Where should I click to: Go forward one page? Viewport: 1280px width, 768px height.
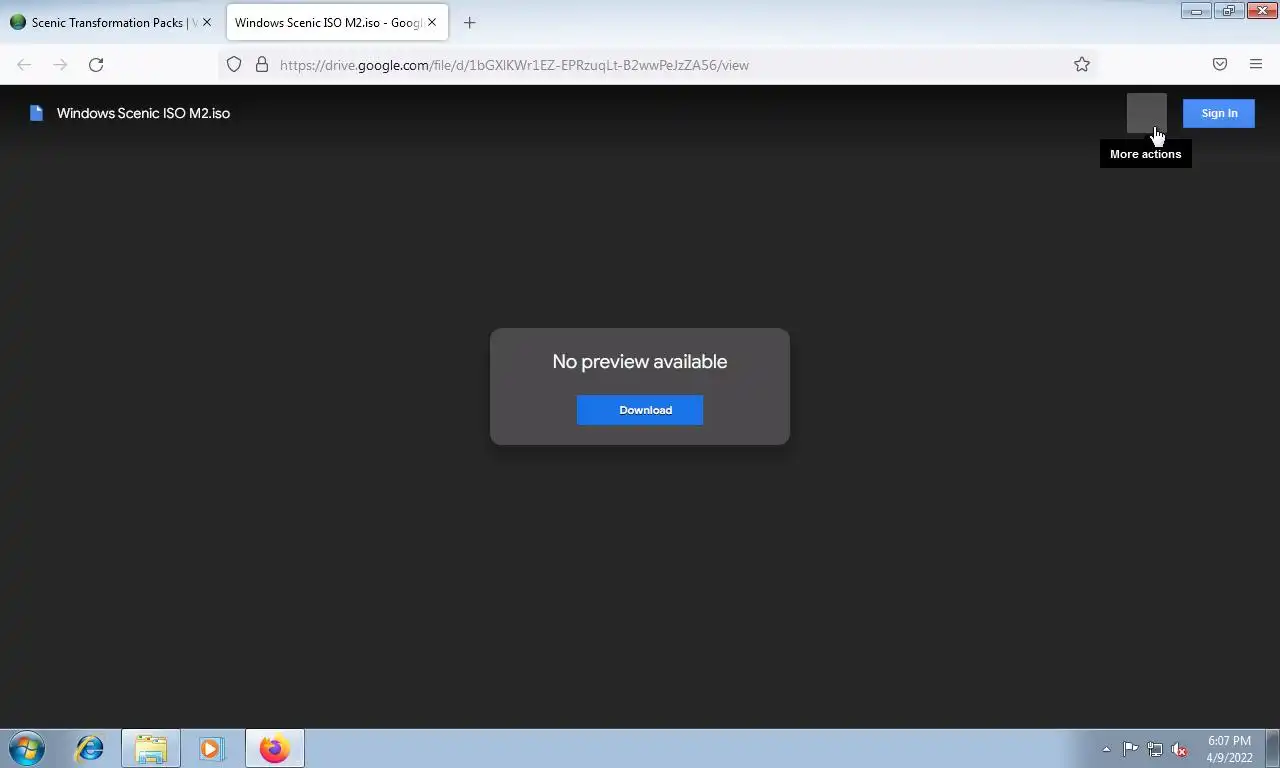(x=60, y=65)
